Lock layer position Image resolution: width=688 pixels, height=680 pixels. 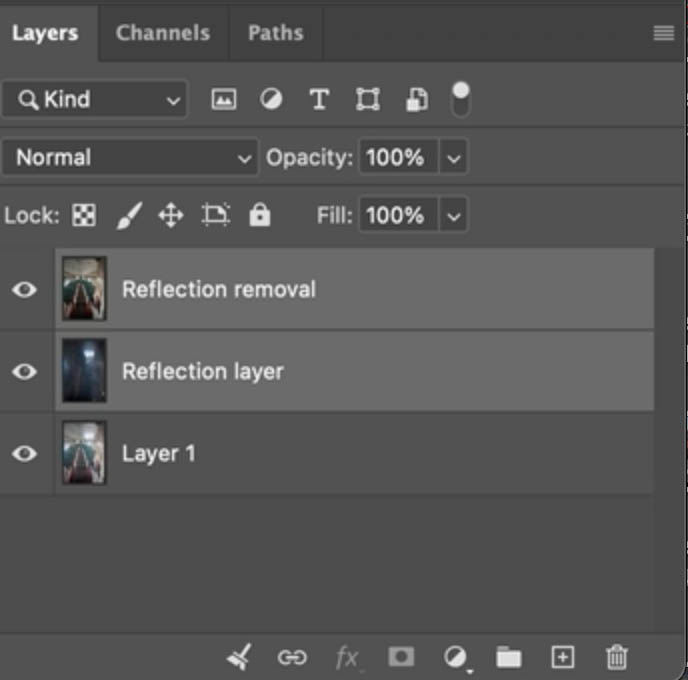171,215
